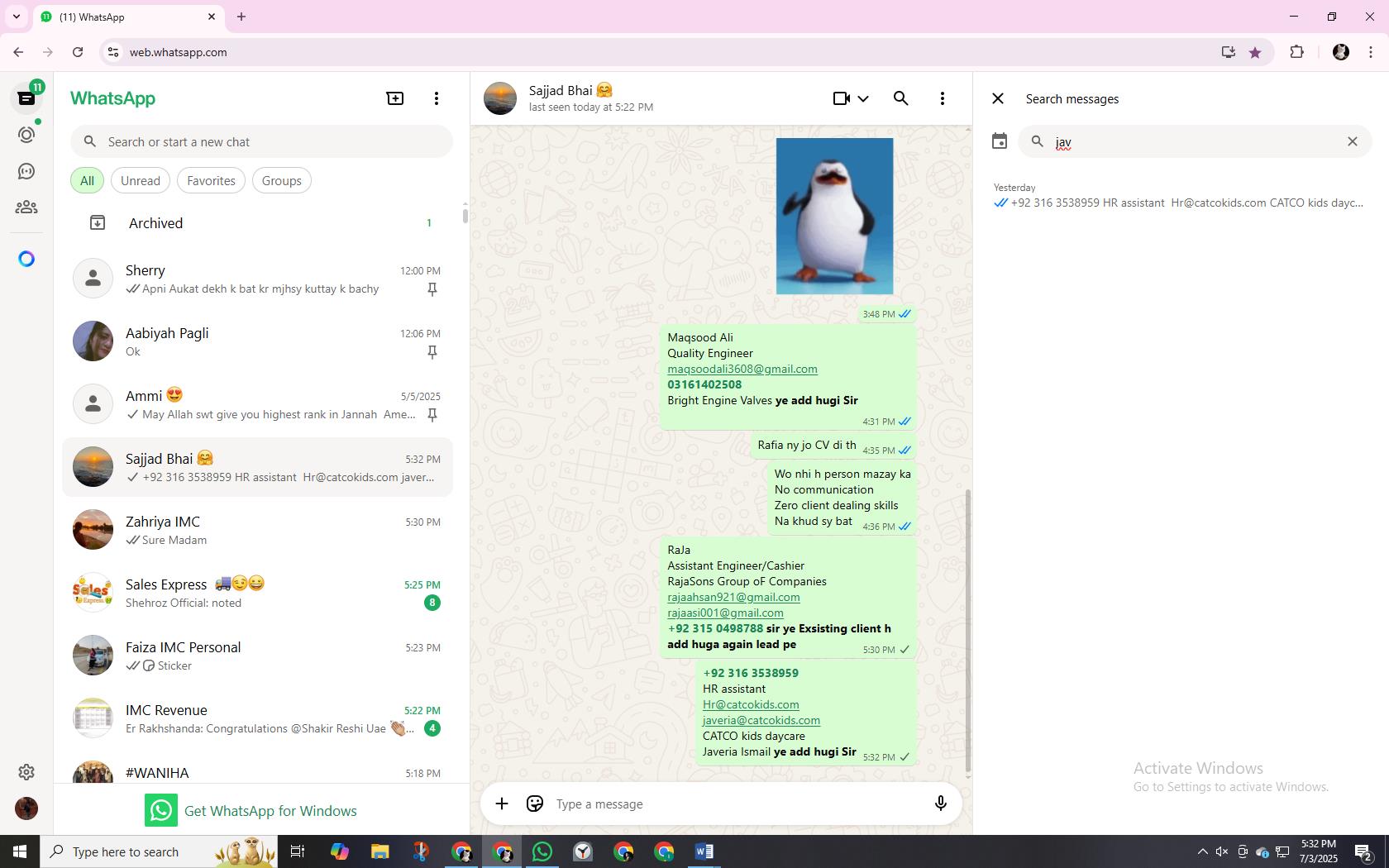Click the message search input field
Screen dimensions: 1389x868
1195,142
